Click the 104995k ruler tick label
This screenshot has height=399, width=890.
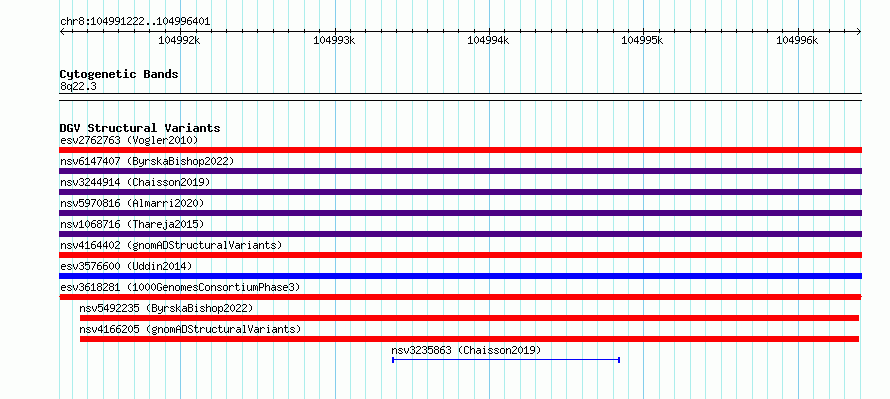pos(643,40)
